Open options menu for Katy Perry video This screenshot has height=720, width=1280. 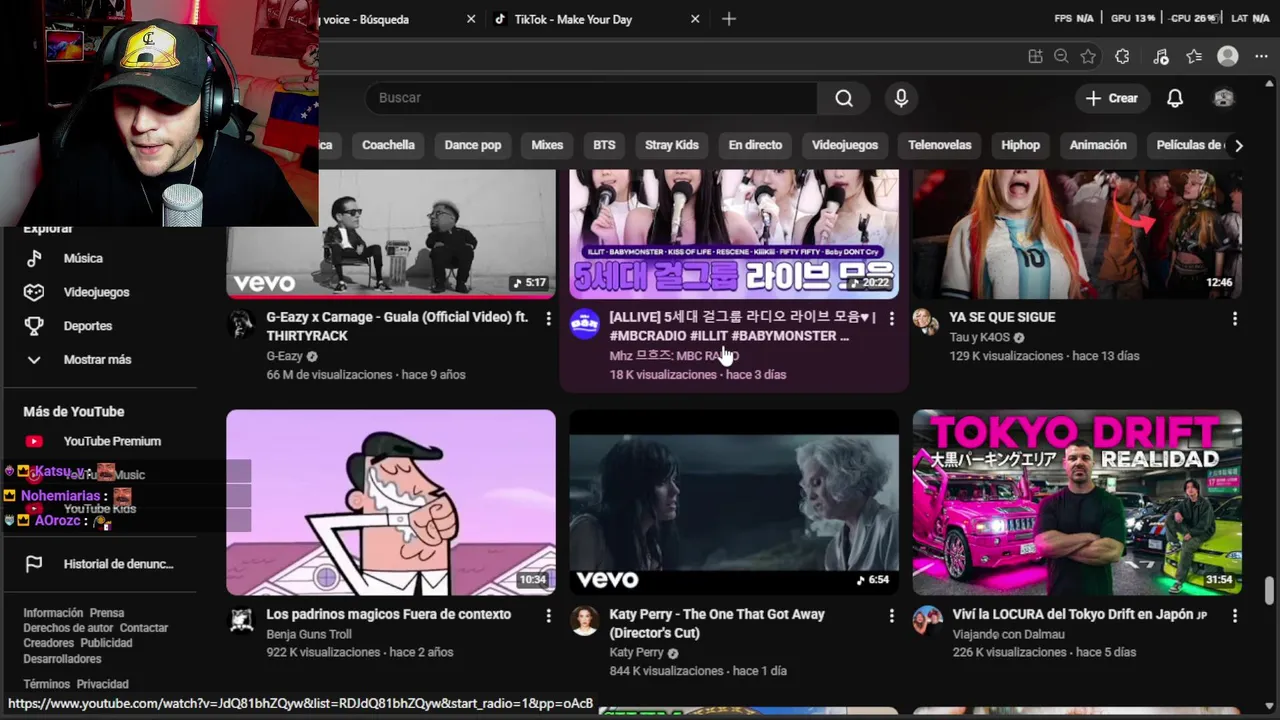(x=891, y=616)
